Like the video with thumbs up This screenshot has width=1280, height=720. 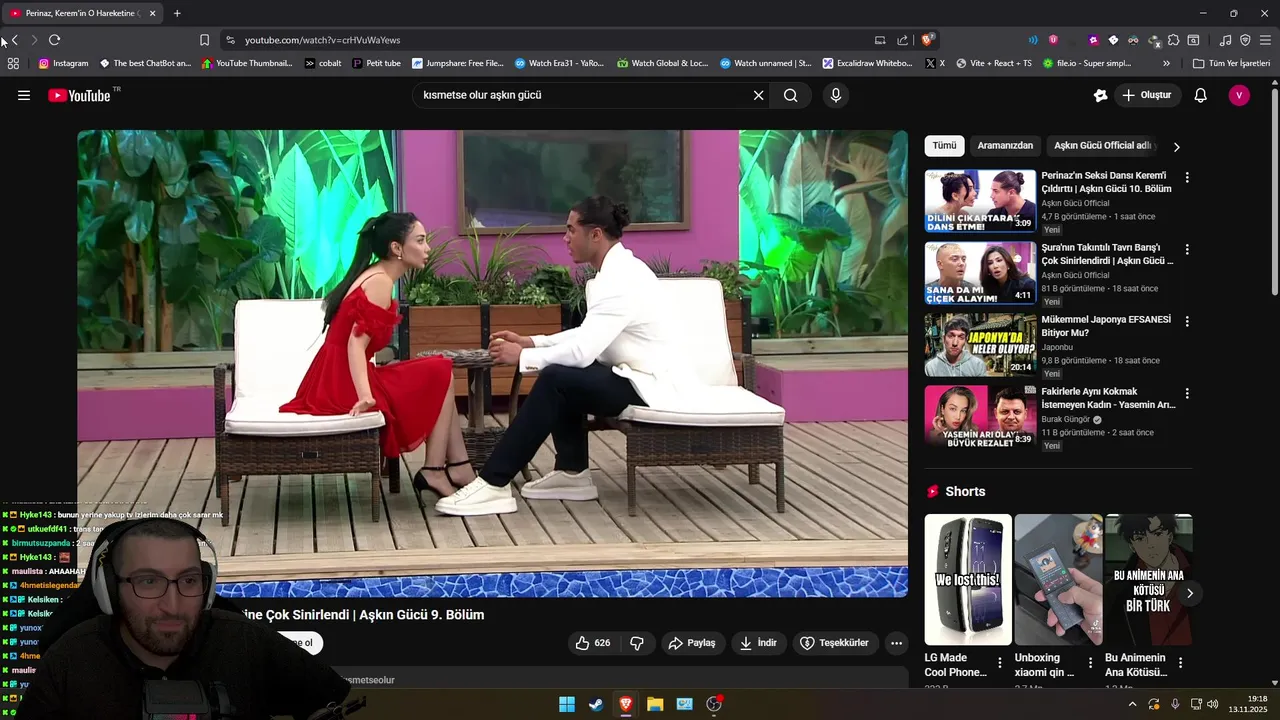pos(592,643)
